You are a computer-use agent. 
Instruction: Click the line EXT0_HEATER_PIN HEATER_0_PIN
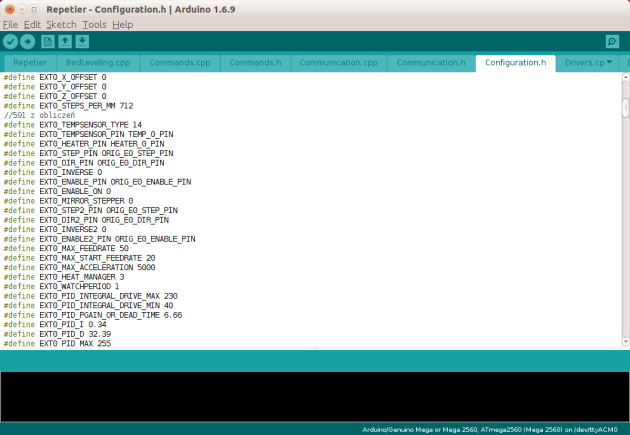84,144
